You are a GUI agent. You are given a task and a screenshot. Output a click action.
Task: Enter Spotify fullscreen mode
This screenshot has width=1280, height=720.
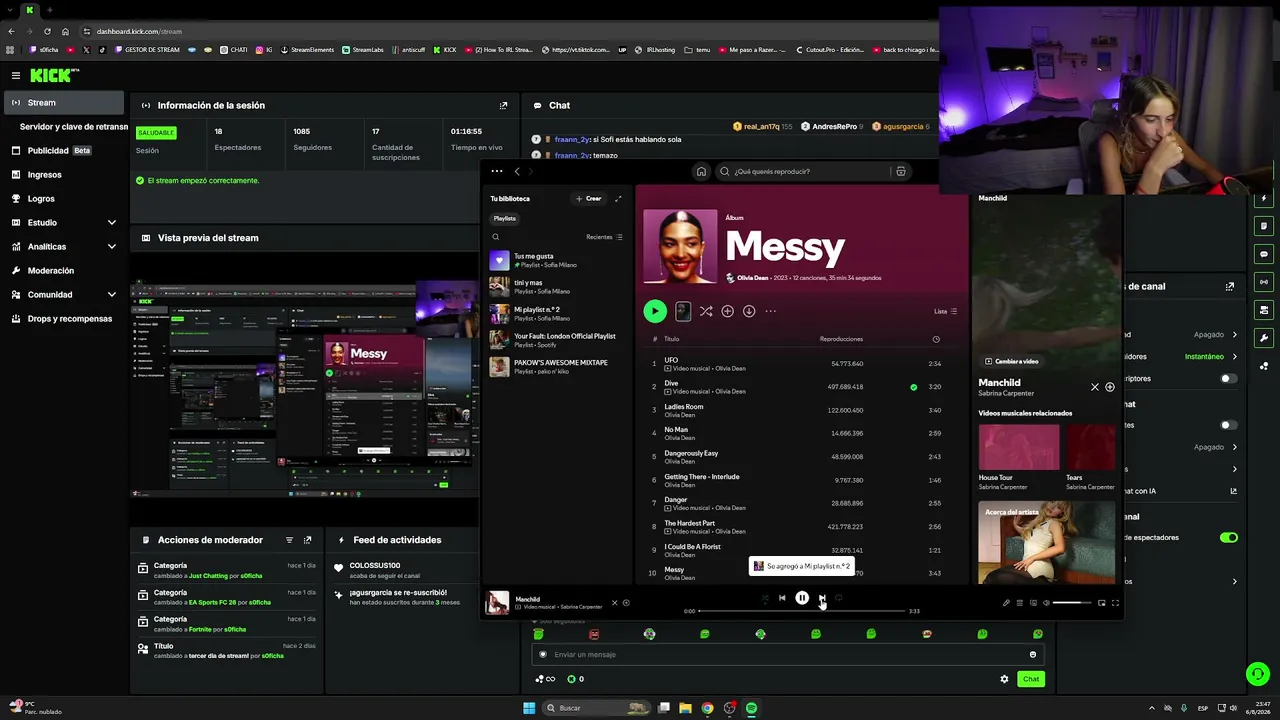point(1115,603)
